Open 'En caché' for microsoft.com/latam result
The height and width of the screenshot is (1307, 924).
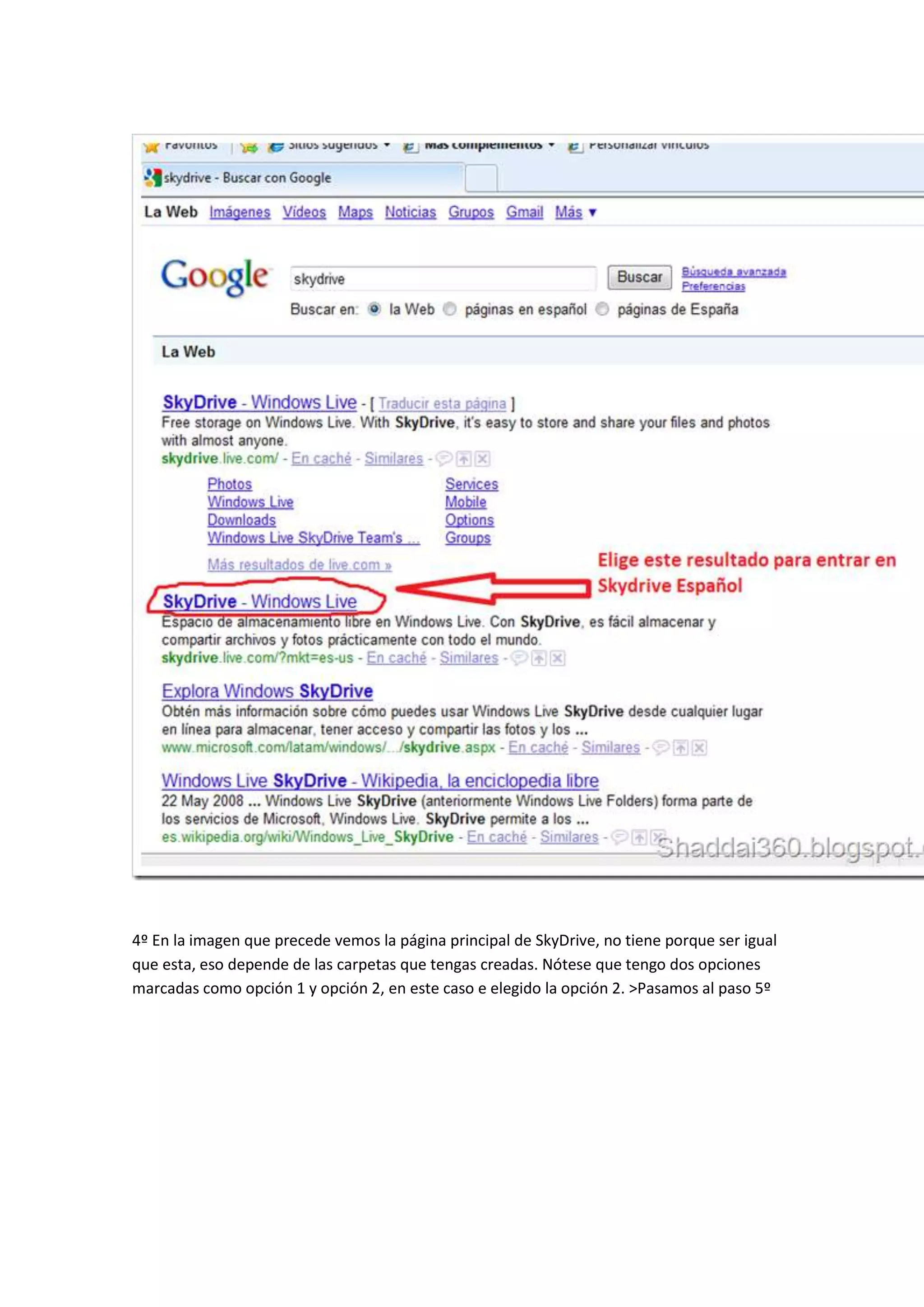538,747
